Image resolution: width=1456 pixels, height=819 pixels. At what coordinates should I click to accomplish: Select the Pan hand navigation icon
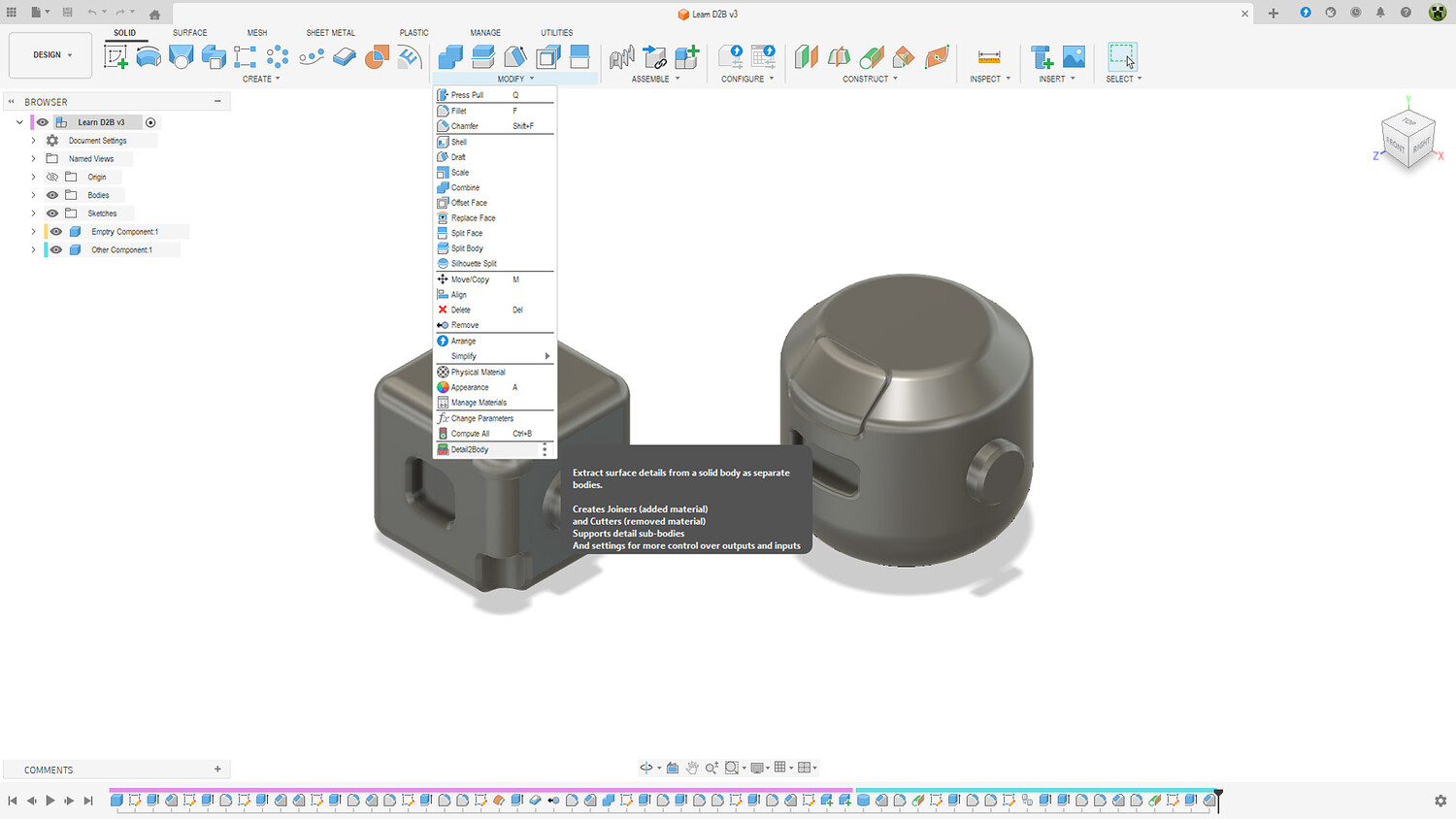(692, 768)
